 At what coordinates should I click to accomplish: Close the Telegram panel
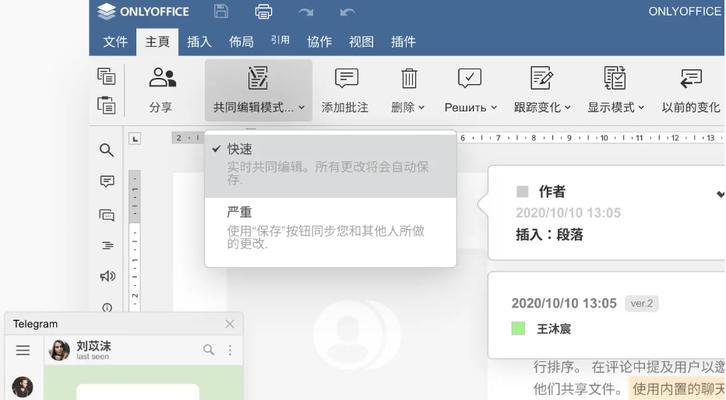point(230,324)
